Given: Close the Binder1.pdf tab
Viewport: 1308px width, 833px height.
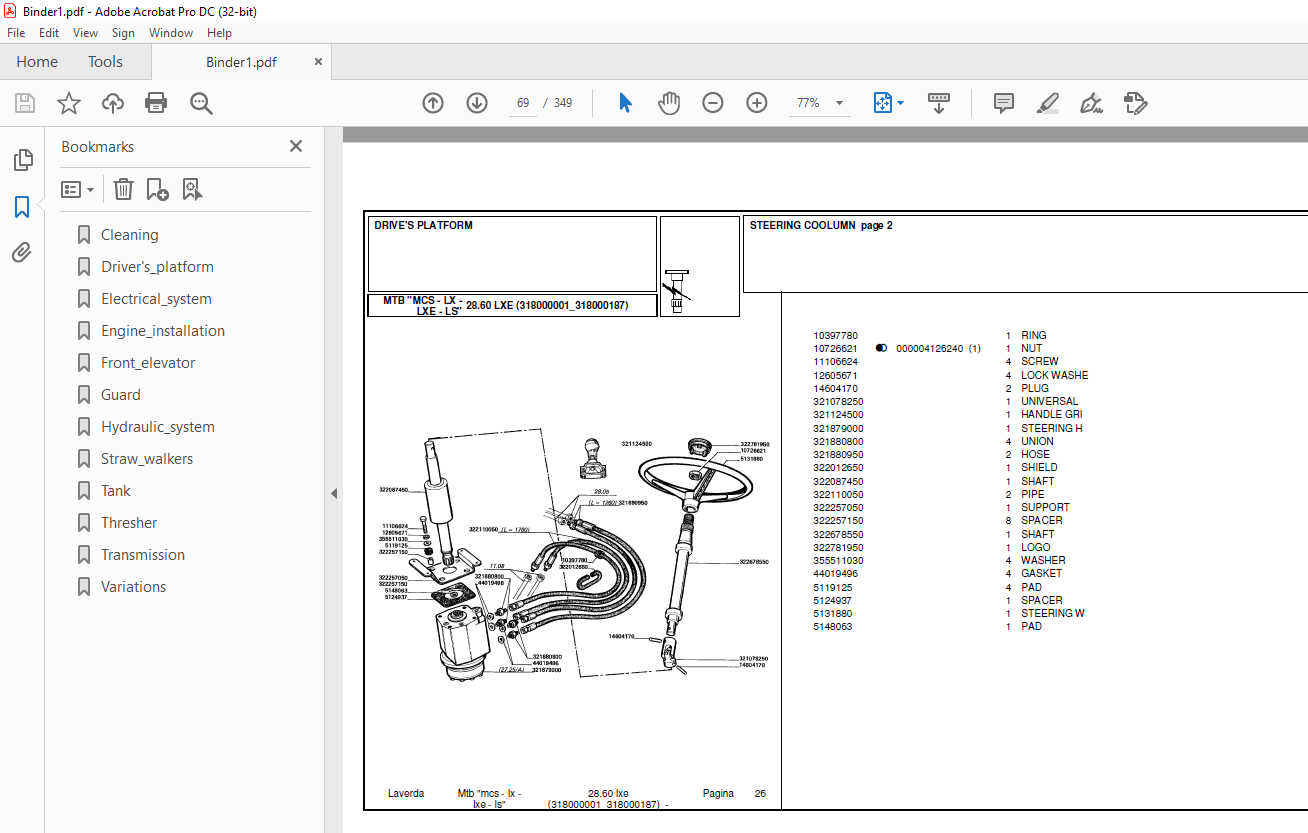Looking at the screenshot, I should point(319,62).
